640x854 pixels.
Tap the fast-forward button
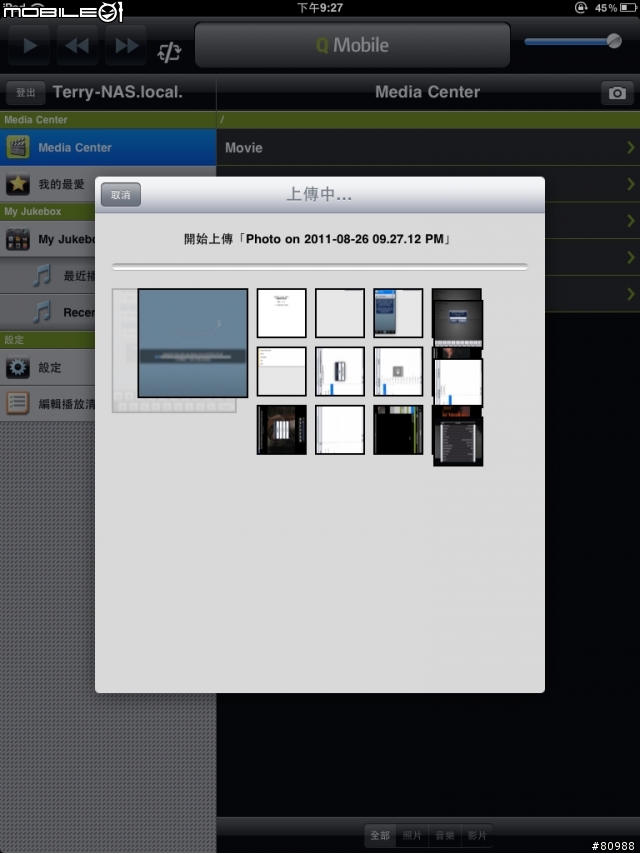126,45
